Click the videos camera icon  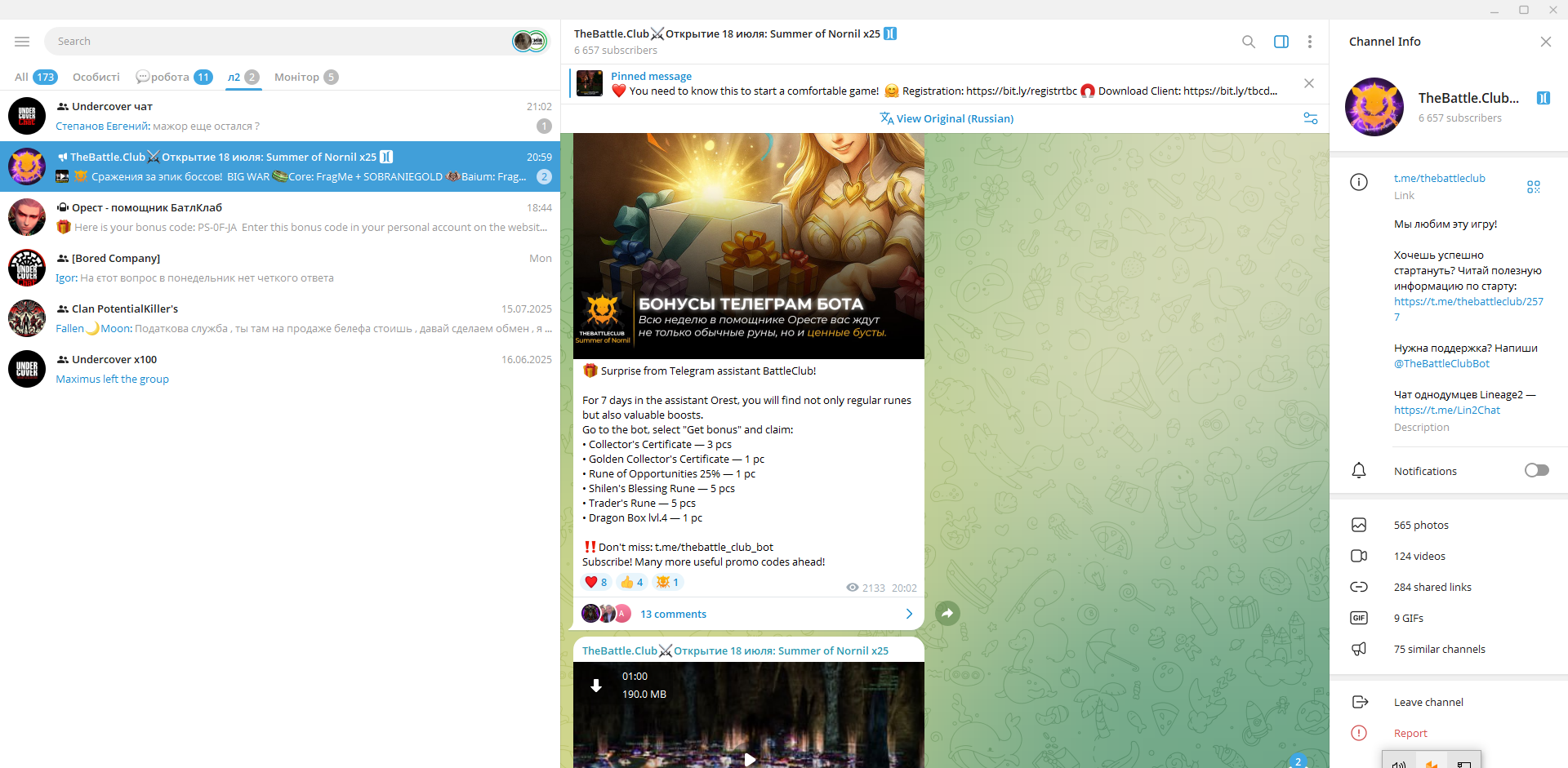tap(1359, 556)
